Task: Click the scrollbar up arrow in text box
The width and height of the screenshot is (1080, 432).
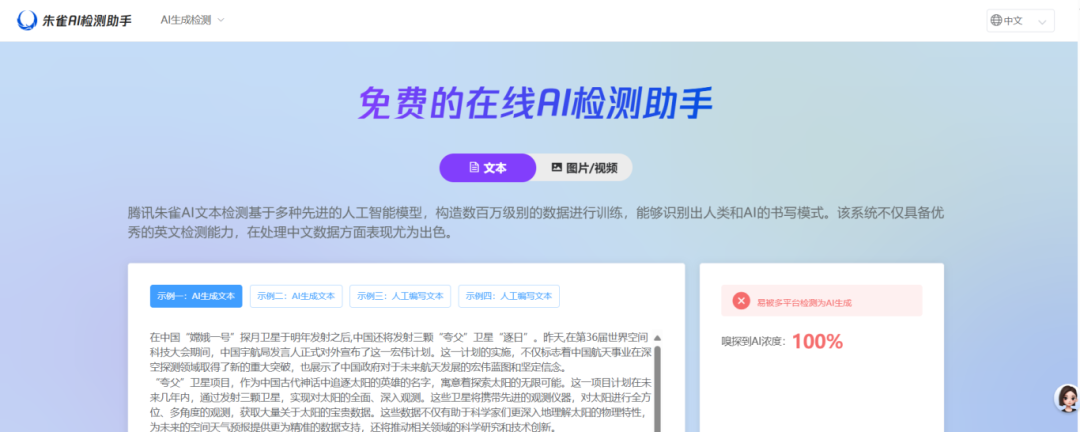Action: (x=657, y=338)
